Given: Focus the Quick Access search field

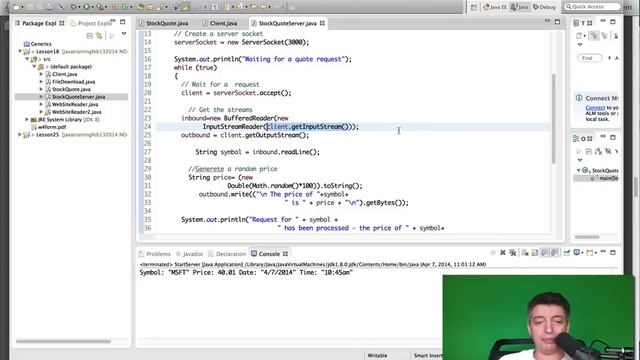Looking at the screenshot, I should pos(592,7).
